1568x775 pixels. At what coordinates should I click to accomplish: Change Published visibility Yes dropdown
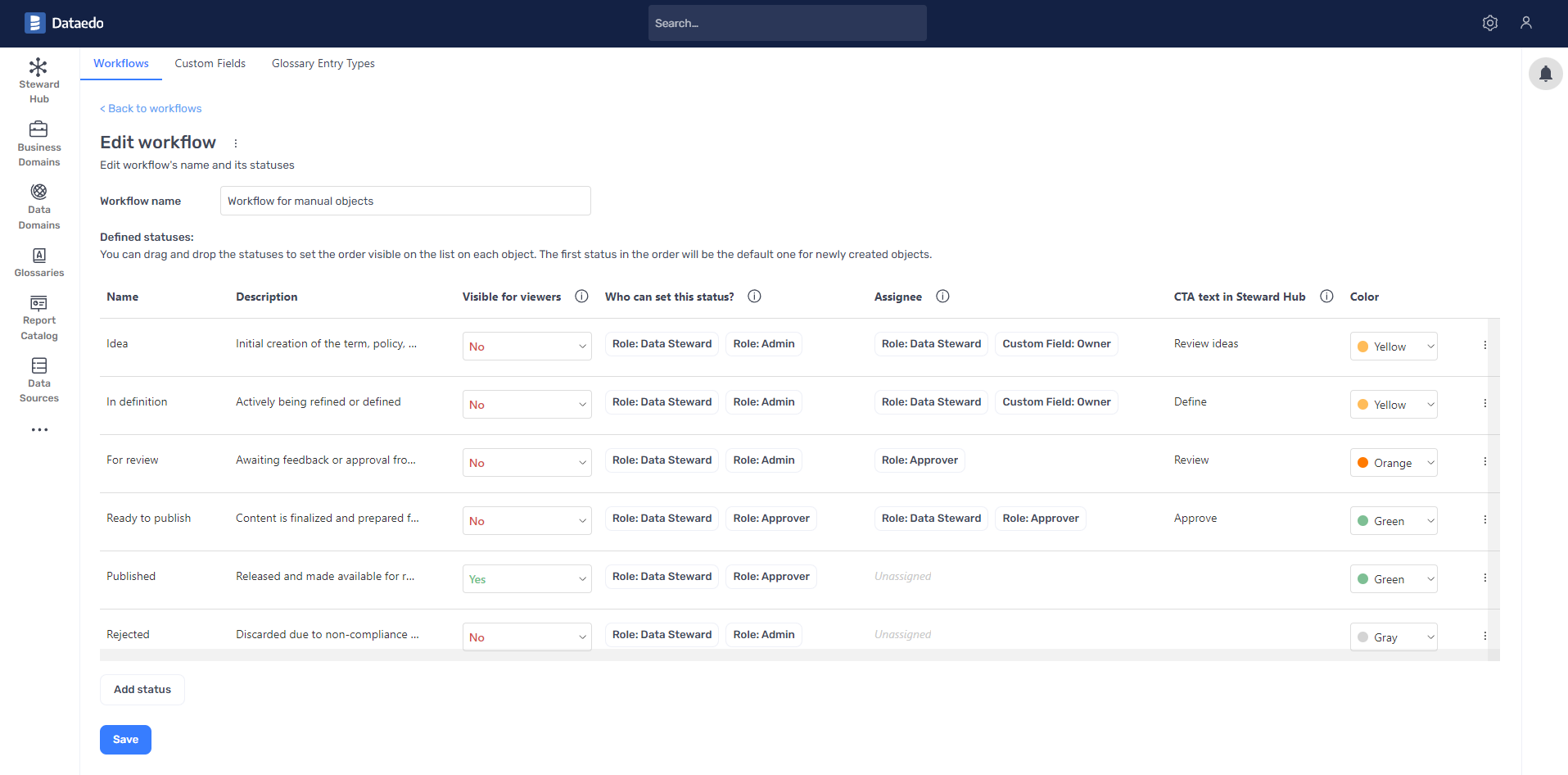(x=526, y=579)
